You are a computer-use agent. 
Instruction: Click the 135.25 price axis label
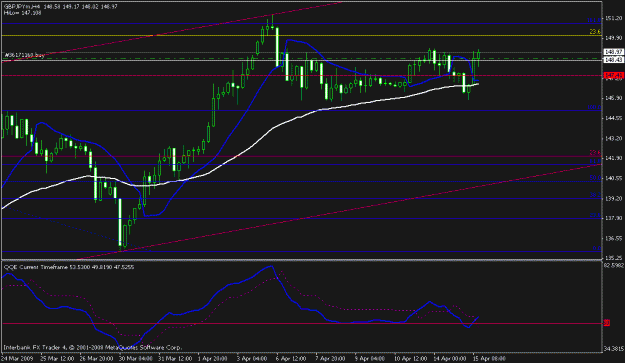click(x=613, y=258)
